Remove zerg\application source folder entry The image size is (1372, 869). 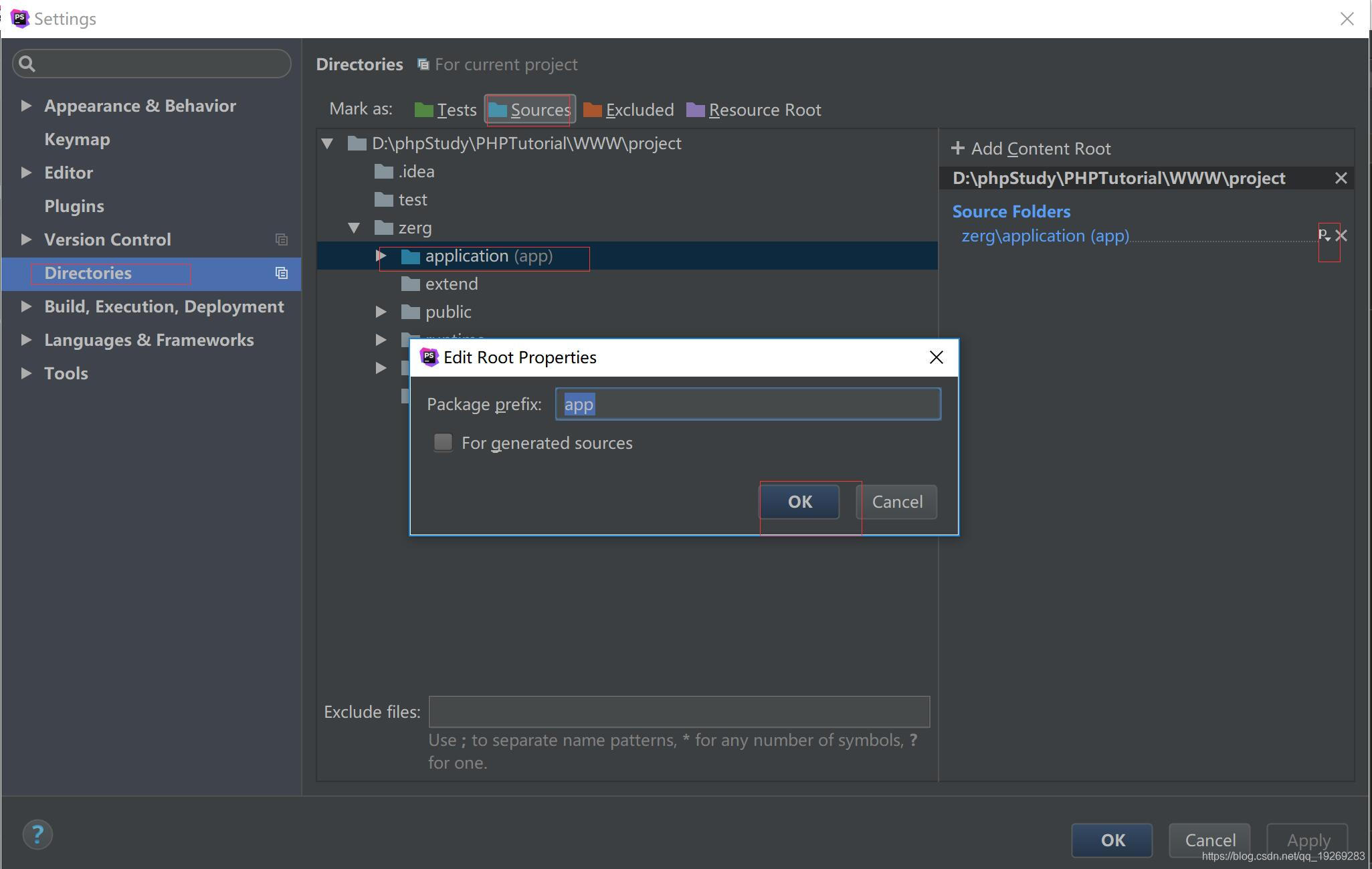[x=1341, y=235]
